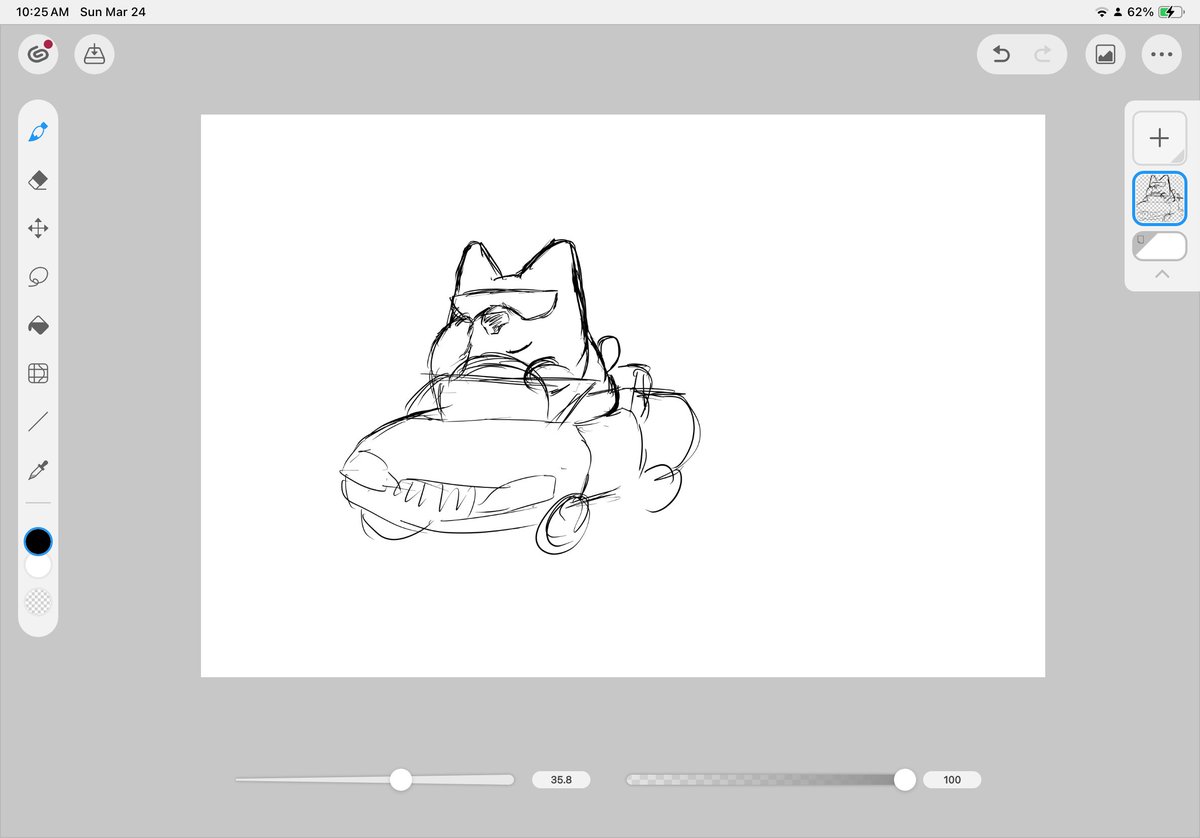Image resolution: width=1200 pixels, height=838 pixels.
Task: Select the cat car sketch layer thumbnail
Action: point(1159,198)
